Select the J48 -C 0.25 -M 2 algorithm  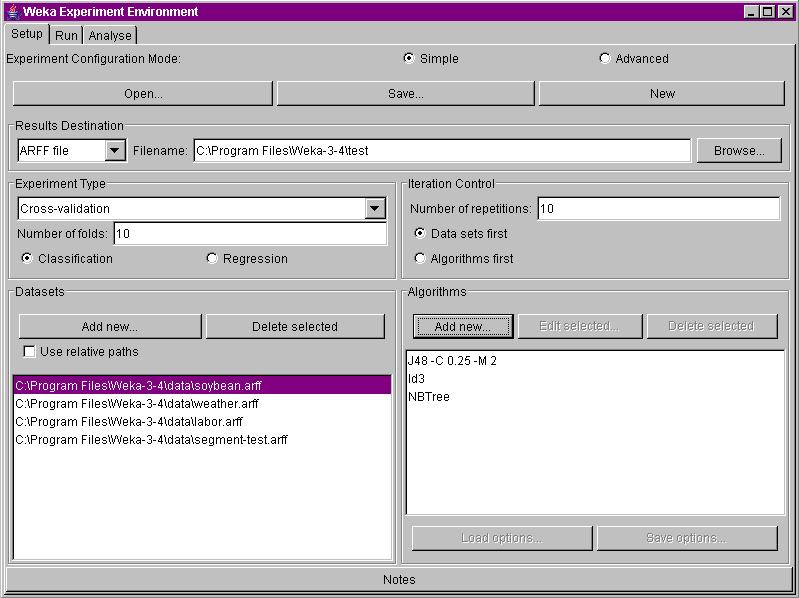coord(595,361)
